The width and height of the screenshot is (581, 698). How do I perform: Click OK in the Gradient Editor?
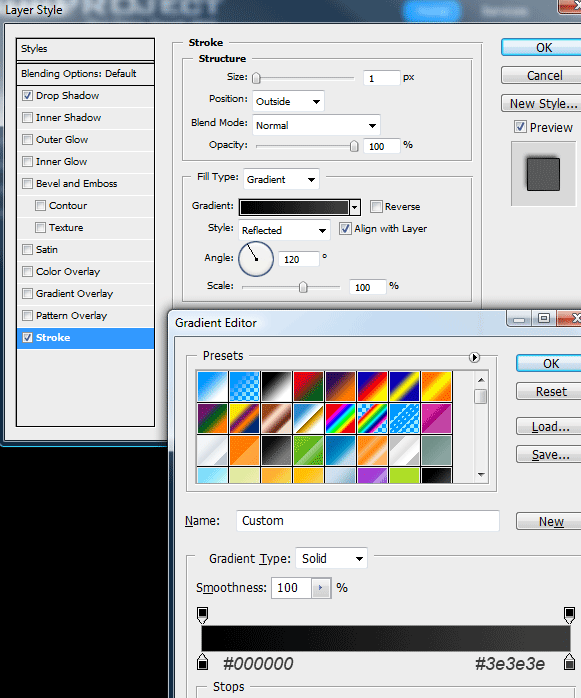tap(549, 363)
